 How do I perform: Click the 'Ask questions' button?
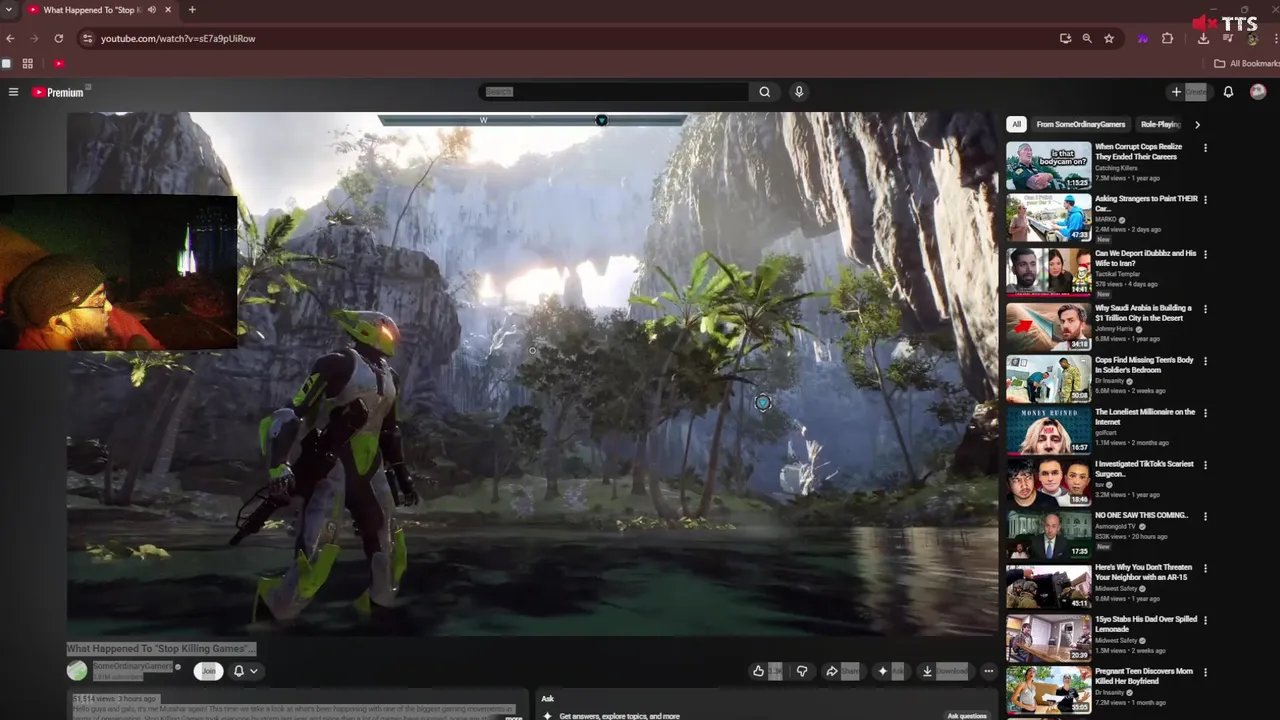click(966, 716)
